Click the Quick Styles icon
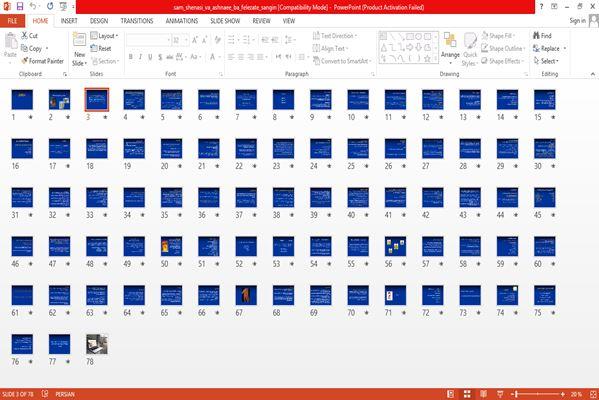599x400 pixels. [470, 40]
